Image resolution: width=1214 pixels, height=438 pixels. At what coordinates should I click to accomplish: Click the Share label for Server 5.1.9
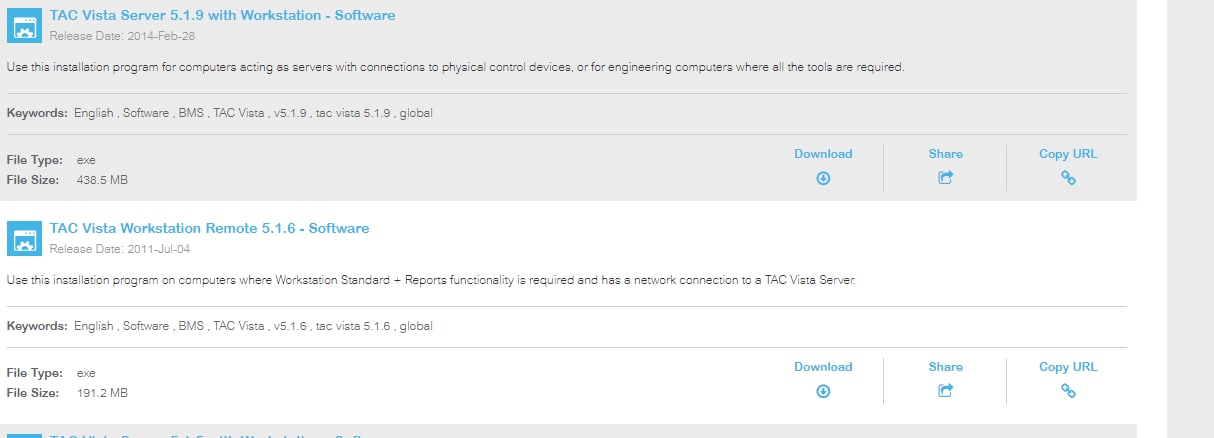(x=945, y=154)
